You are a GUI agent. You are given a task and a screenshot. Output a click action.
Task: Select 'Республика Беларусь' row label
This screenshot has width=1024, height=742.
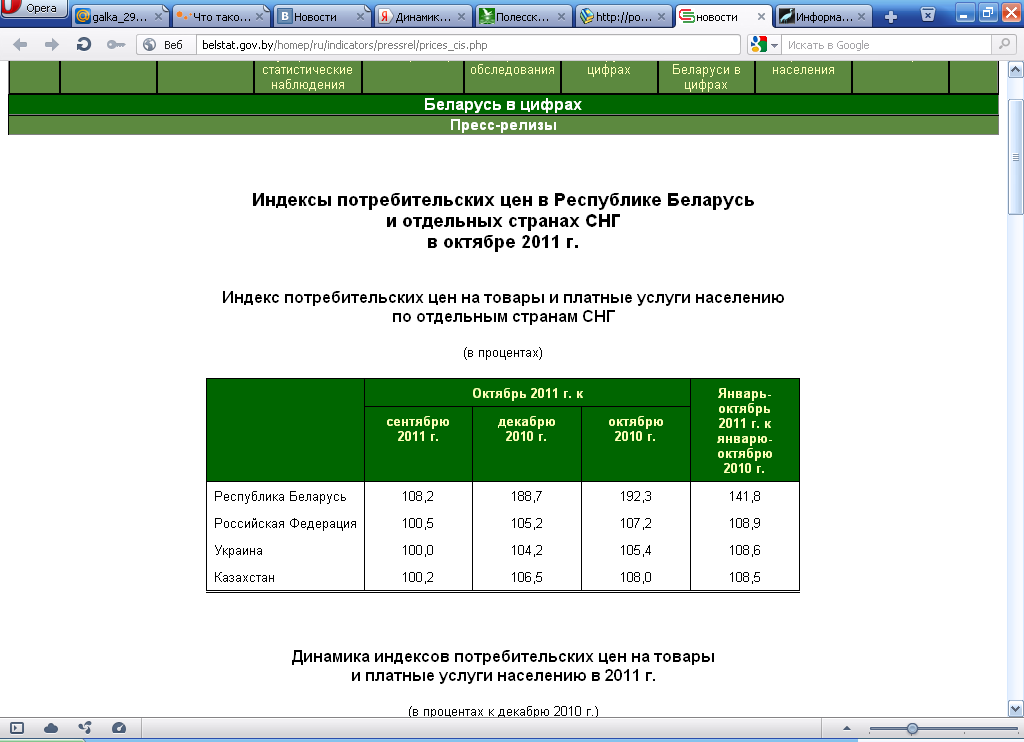280,496
